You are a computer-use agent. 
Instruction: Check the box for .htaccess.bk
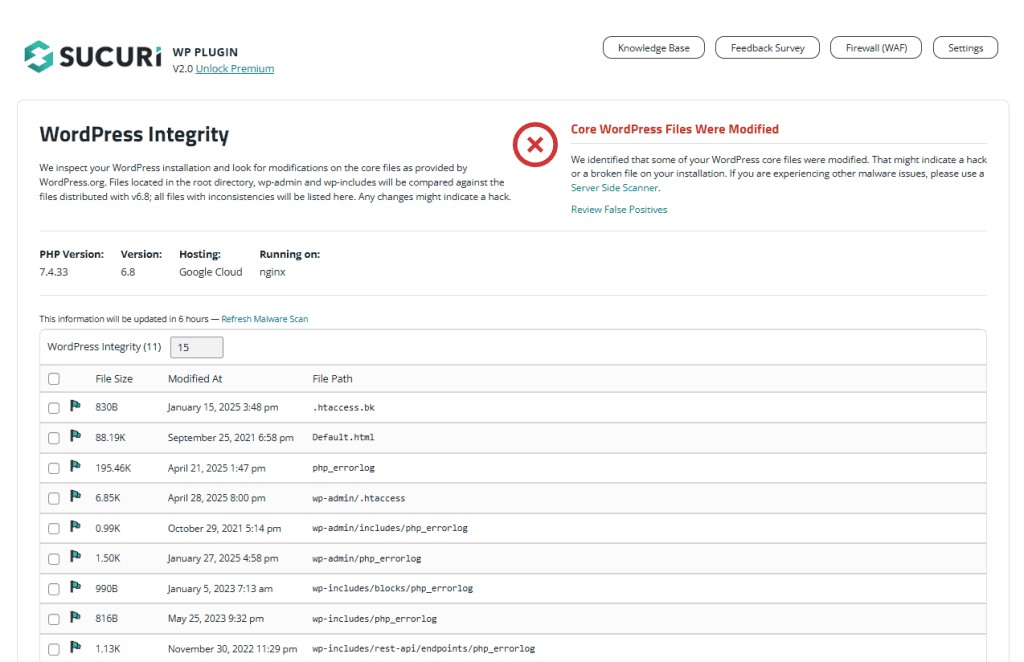coord(54,408)
